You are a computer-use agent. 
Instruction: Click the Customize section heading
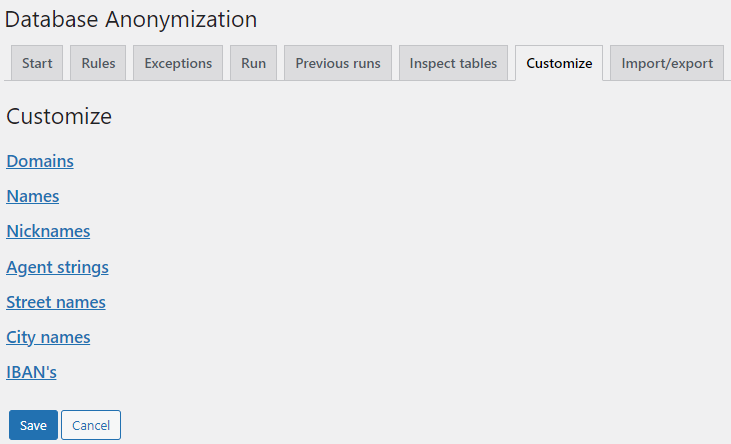59,116
